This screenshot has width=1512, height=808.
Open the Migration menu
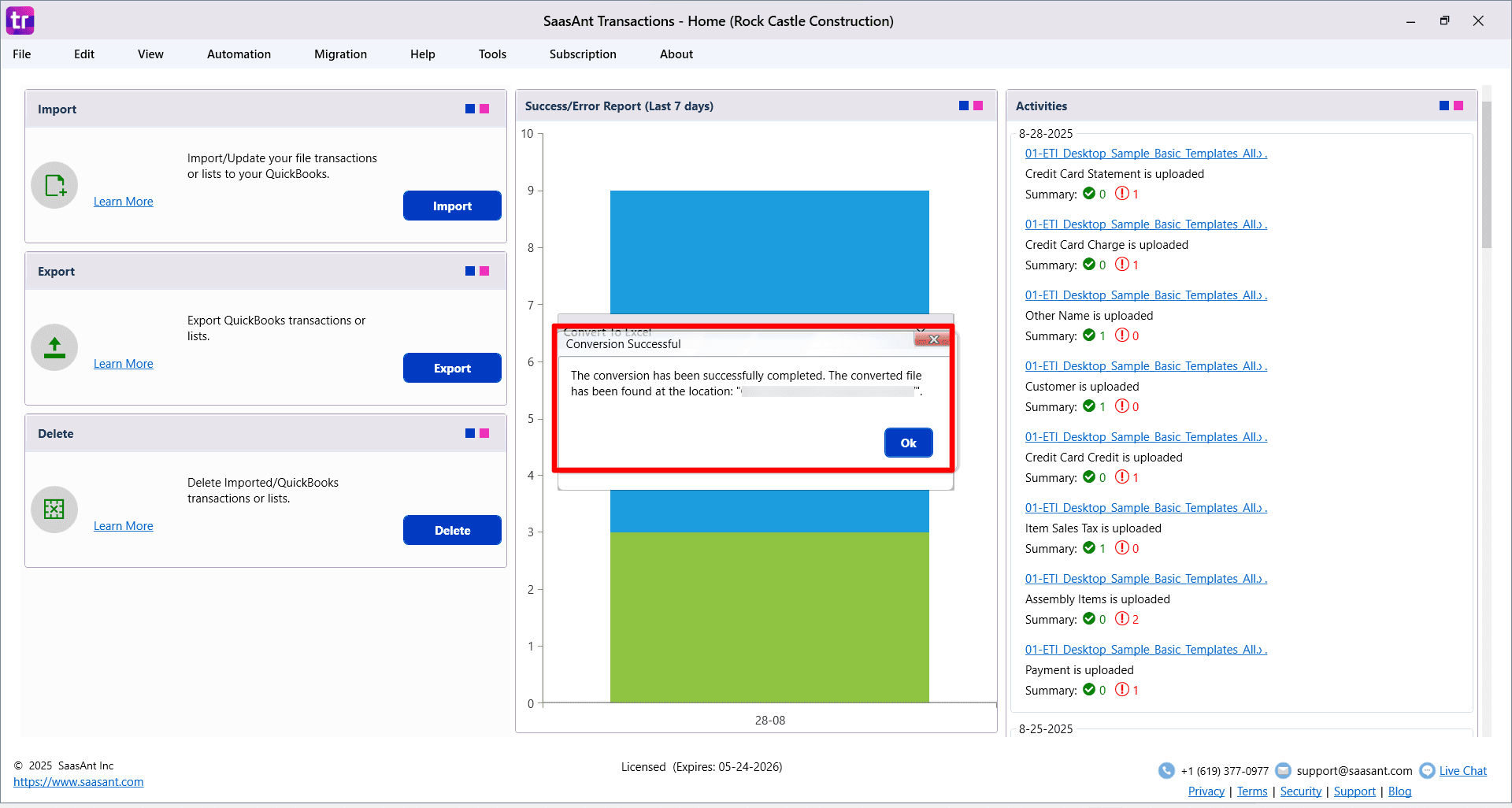coord(340,54)
